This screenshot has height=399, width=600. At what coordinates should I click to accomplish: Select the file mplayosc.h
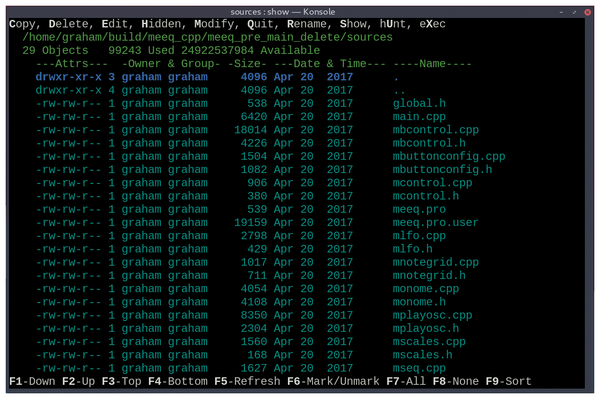426,328
